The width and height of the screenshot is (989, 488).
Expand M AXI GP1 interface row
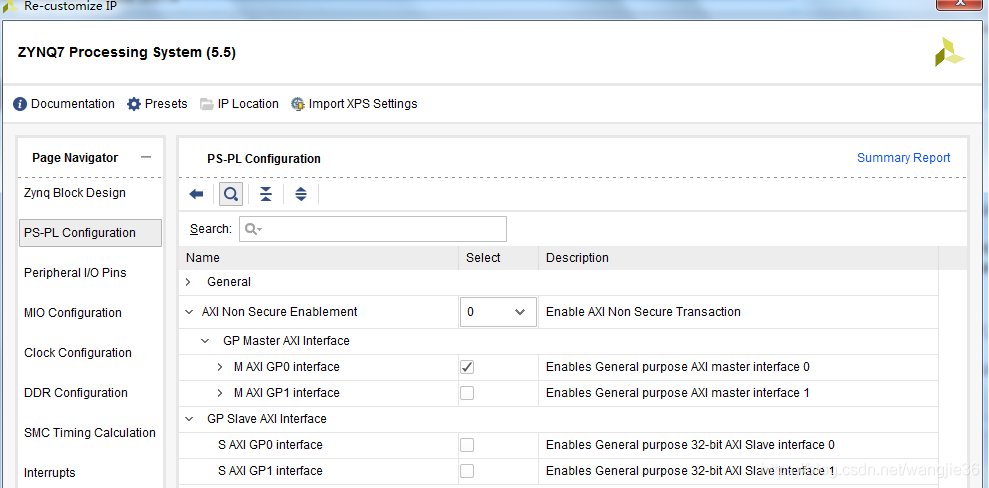point(219,393)
